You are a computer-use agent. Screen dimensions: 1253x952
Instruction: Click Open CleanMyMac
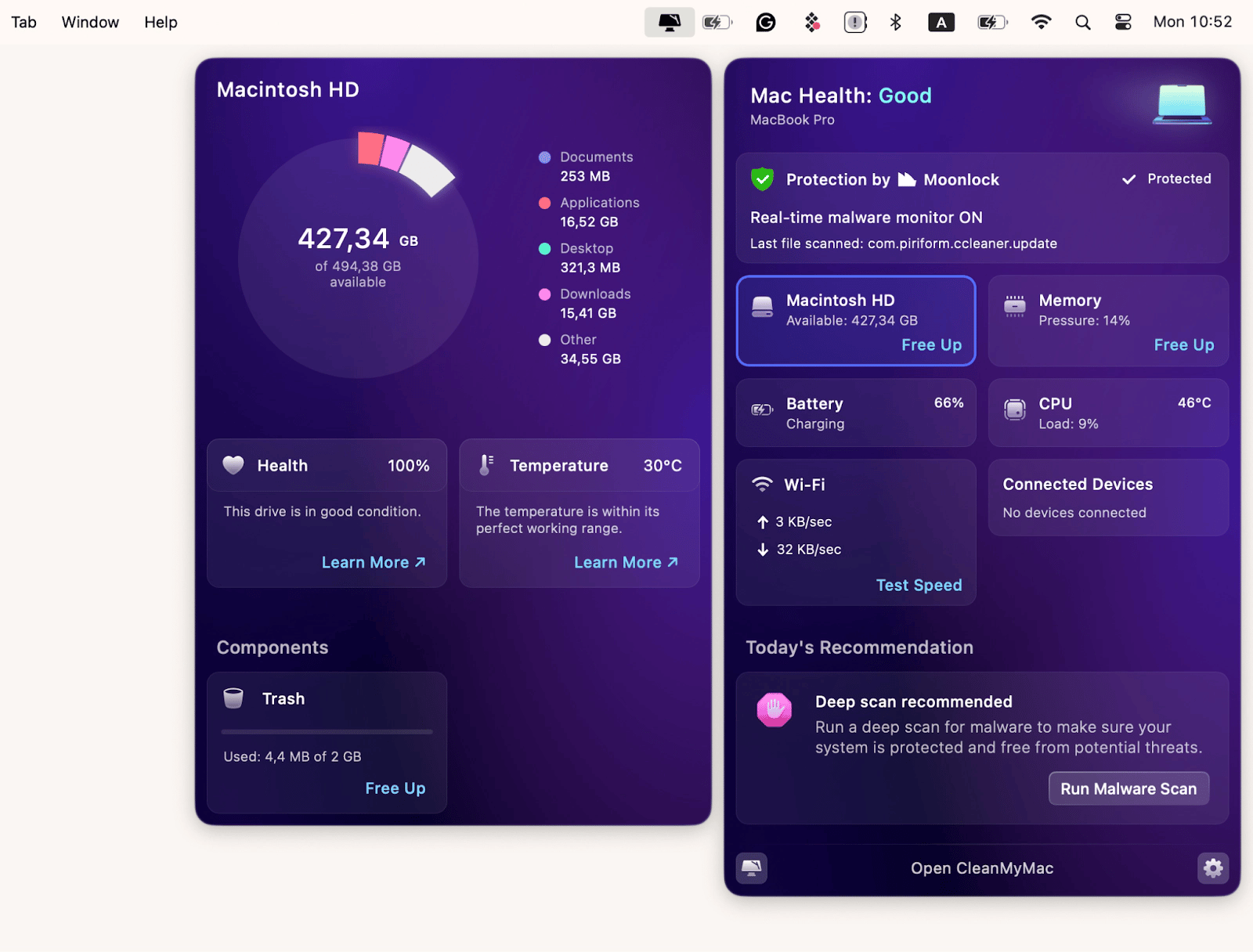[x=982, y=867]
